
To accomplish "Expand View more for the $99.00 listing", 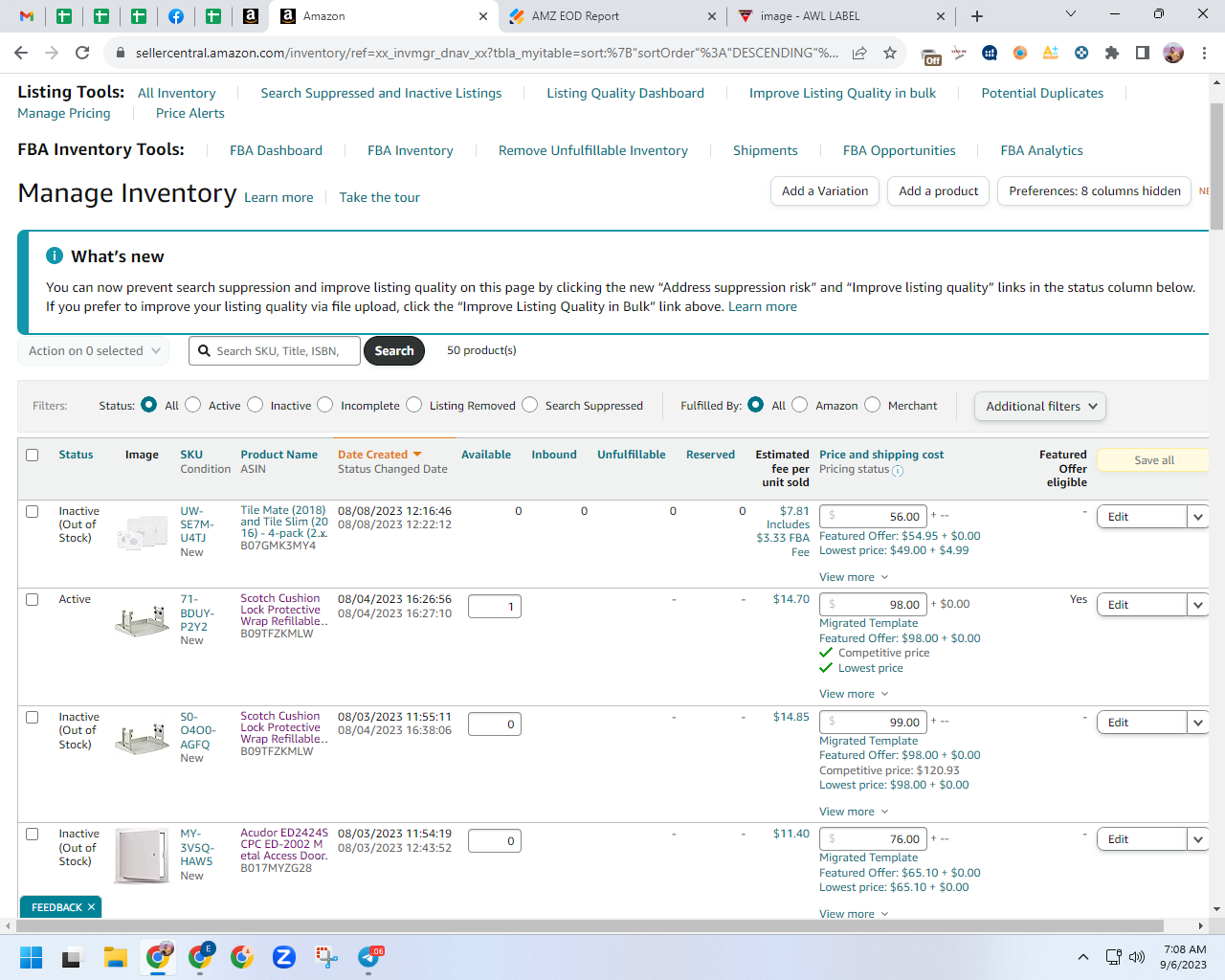I will click(x=854, y=812).
